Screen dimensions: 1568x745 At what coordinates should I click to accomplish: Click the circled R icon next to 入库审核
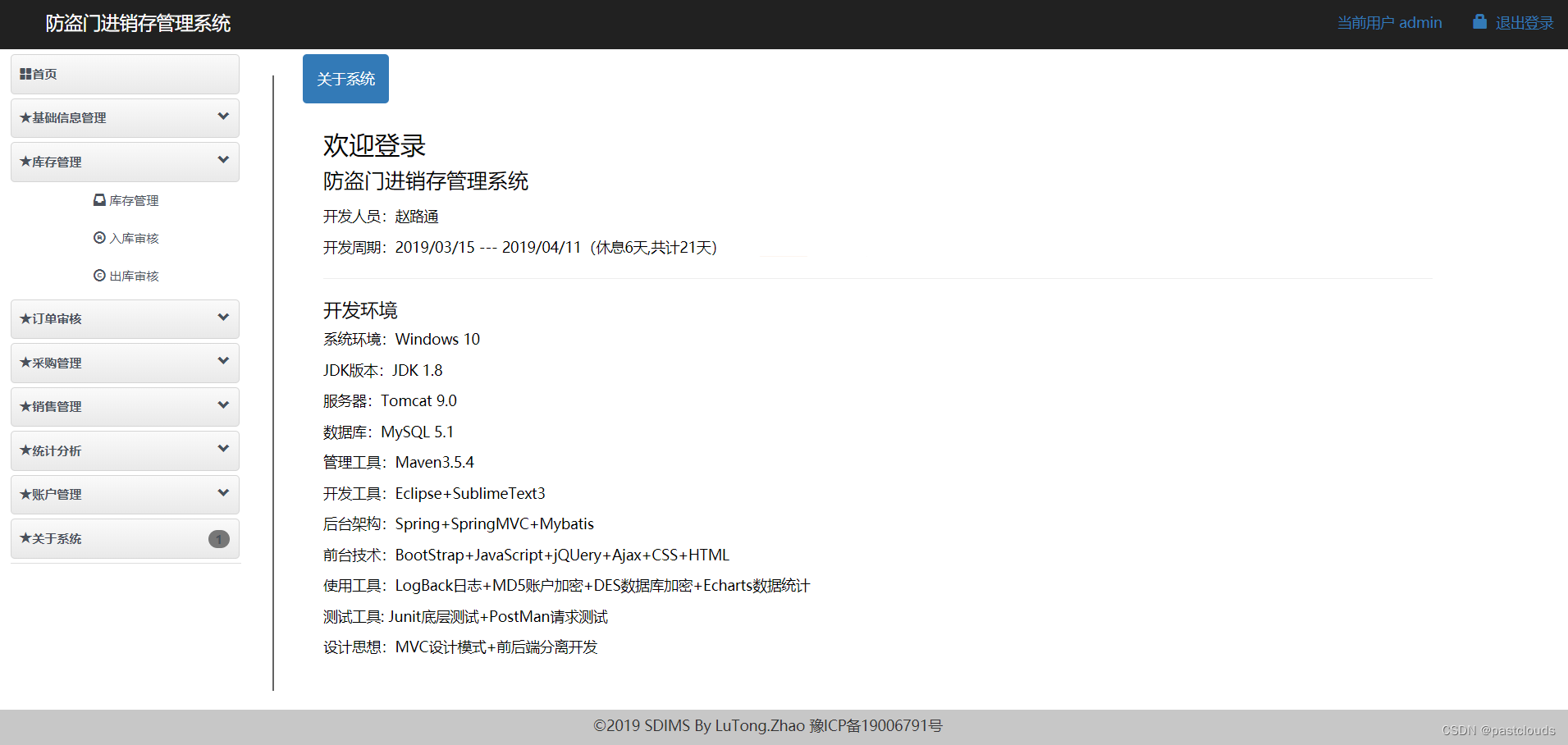(x=99, y=237)
